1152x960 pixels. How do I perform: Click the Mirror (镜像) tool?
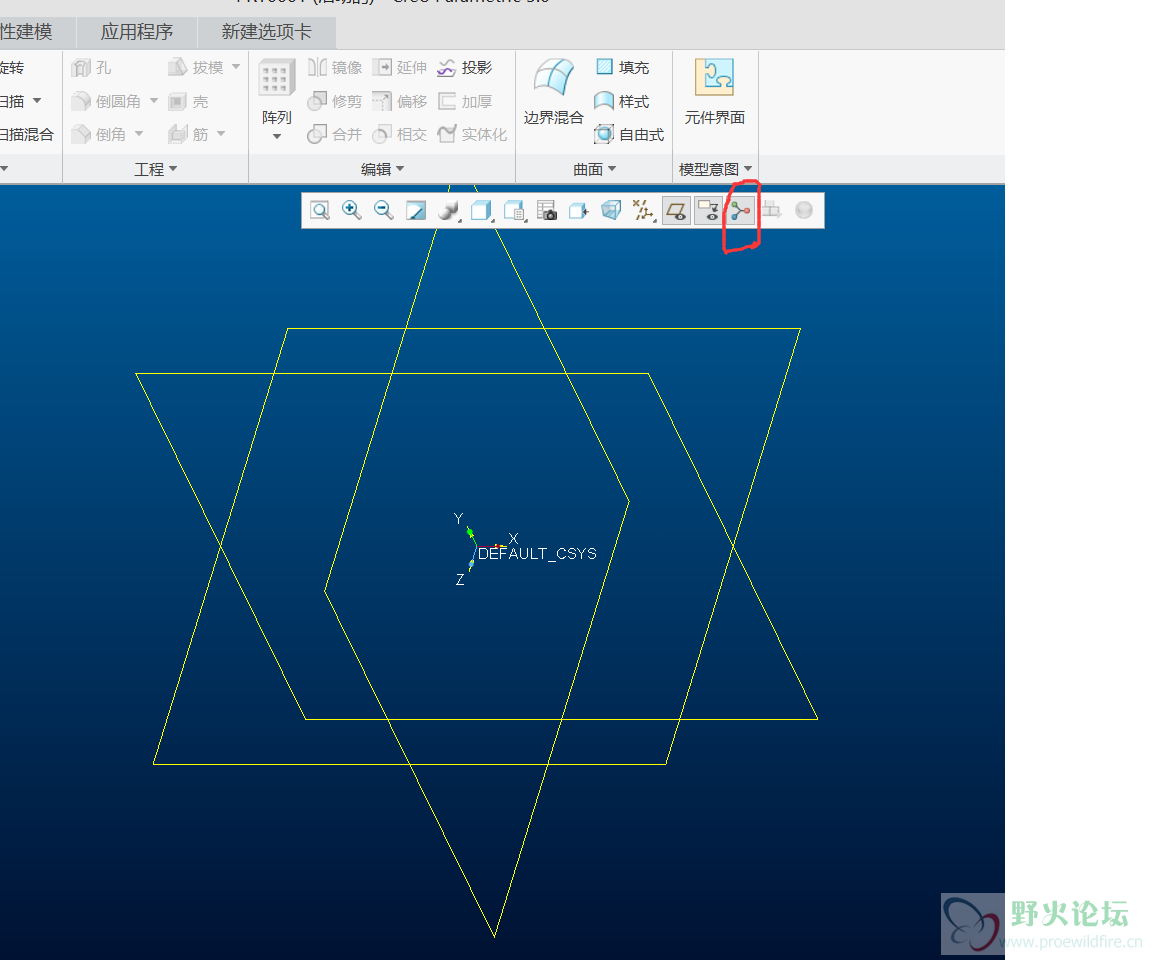click(x=335, y=68)
